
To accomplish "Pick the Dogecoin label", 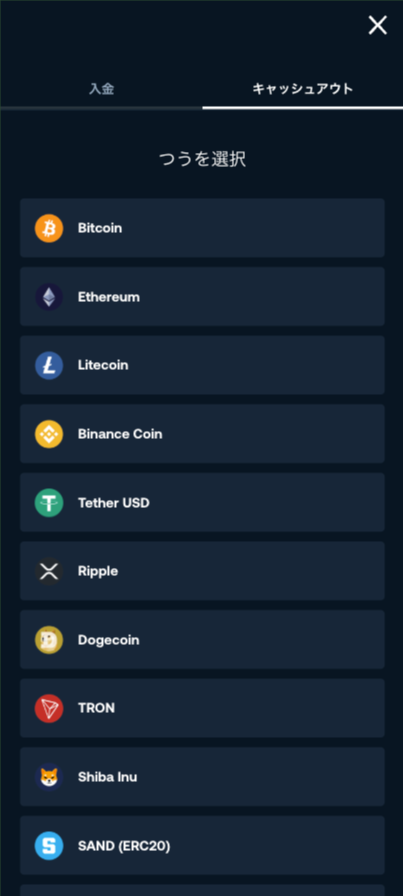I will pyautogui.click(x=109, y=640).
